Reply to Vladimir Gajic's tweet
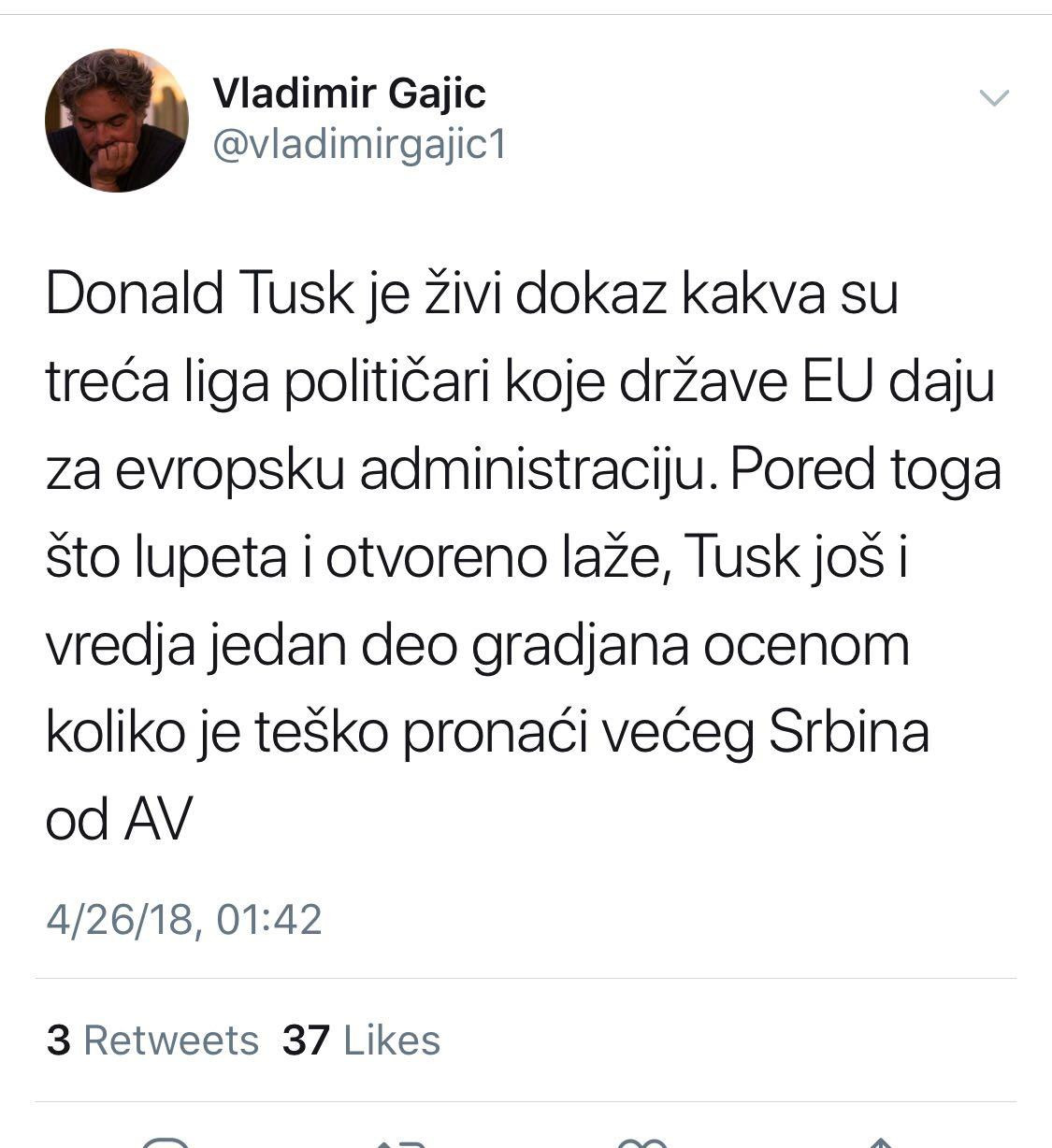This screenshot has height=1148, width=1052. point(166,1141)
